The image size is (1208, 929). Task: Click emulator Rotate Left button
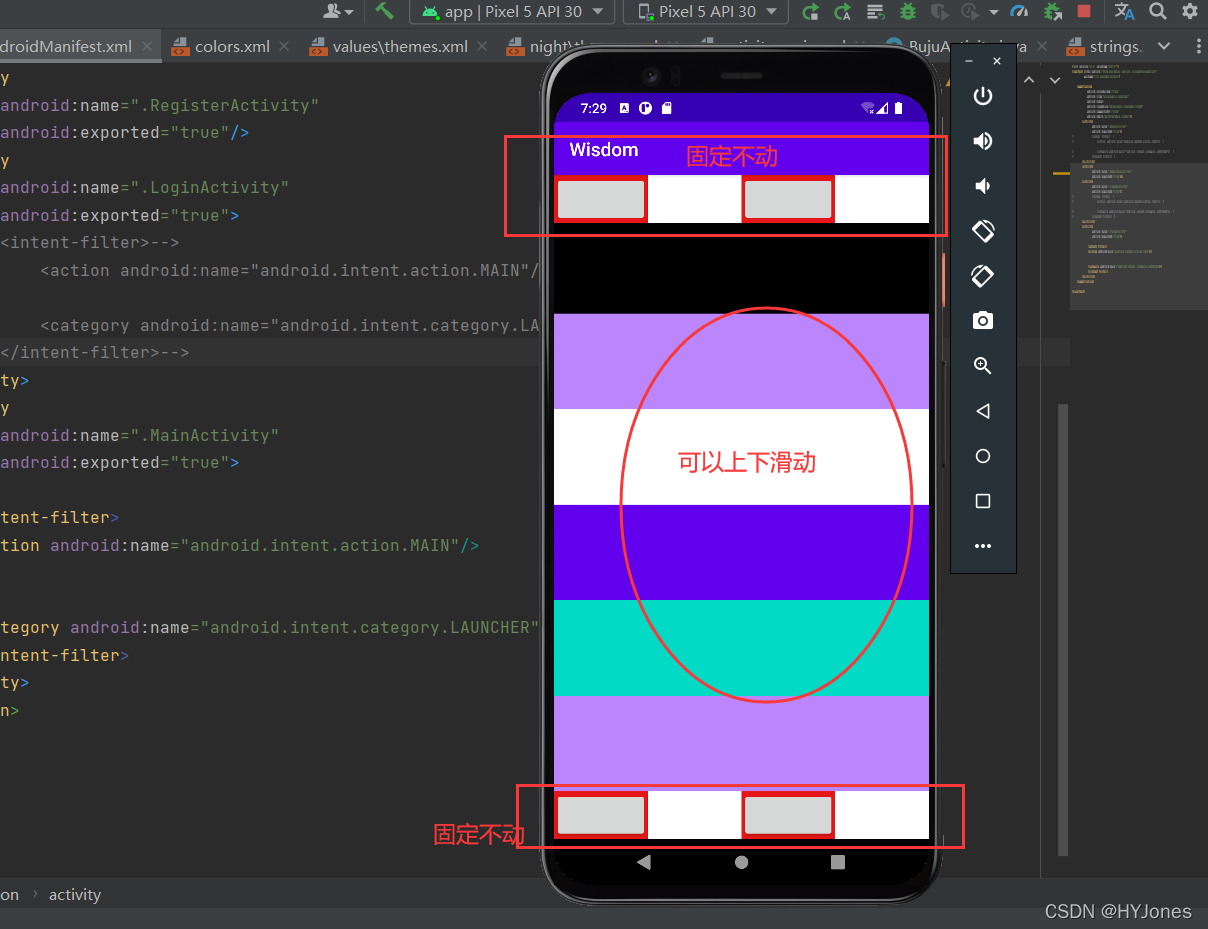click(983, 231)
